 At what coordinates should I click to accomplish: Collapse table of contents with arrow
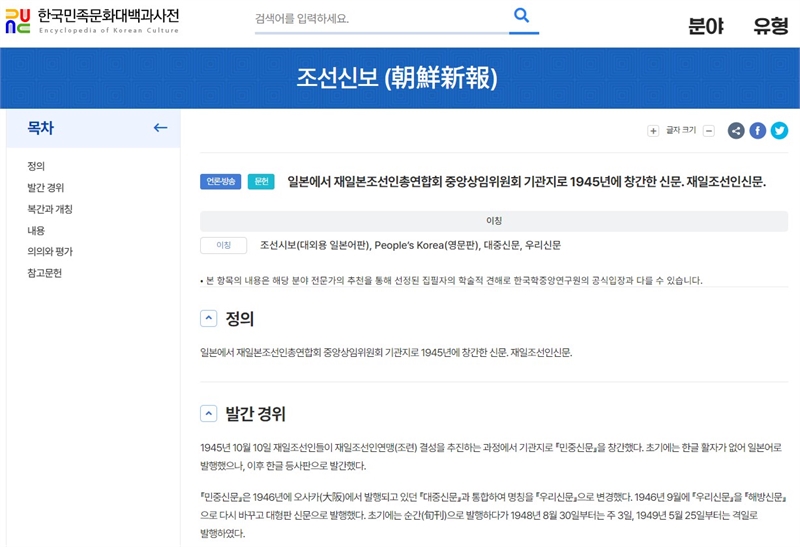160,128
